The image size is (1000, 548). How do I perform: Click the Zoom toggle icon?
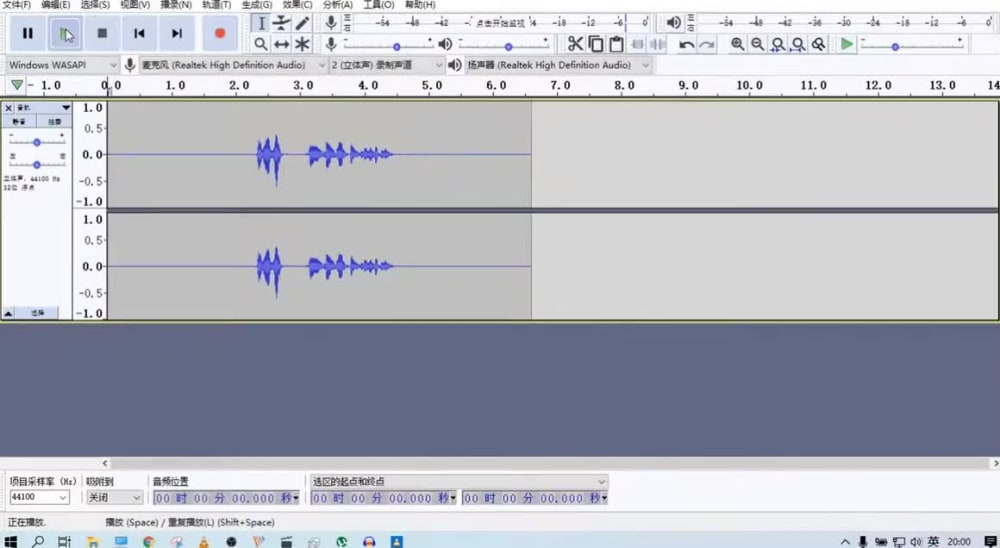pyautogui.click(x=819, y=44)
